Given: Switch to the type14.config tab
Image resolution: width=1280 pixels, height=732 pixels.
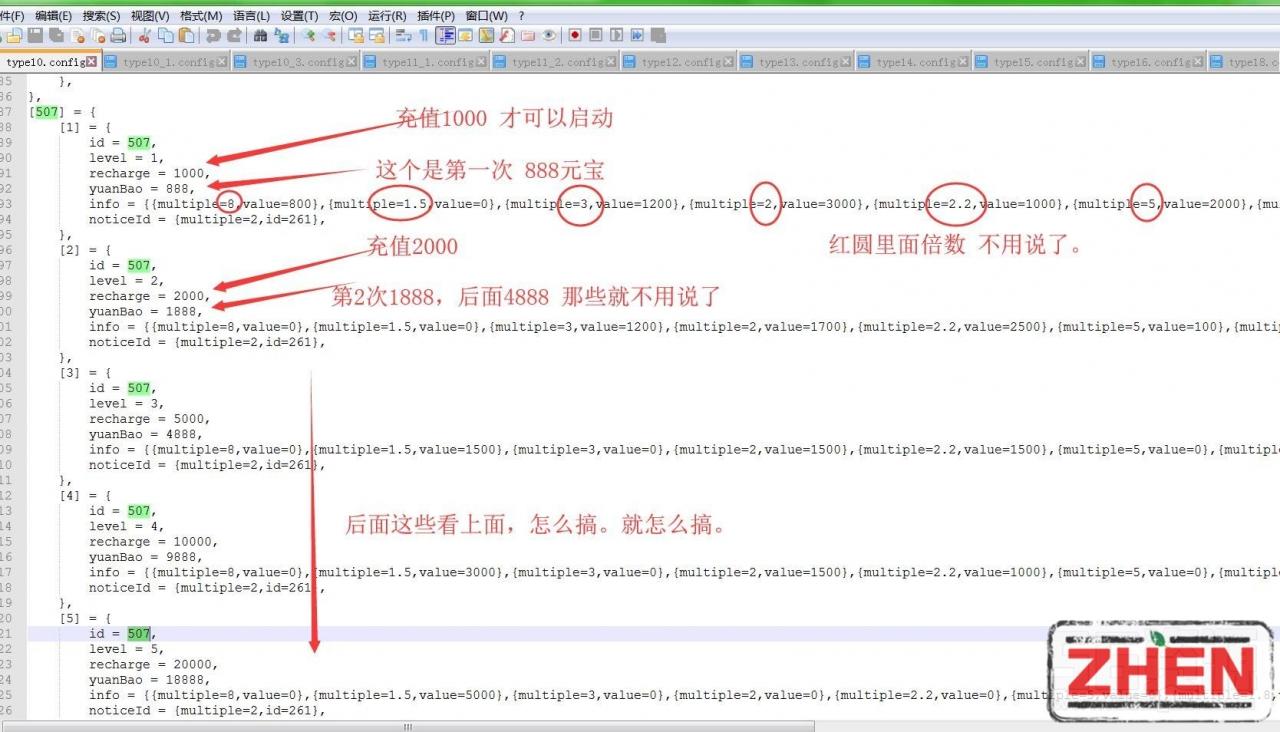Looking at the screenshot, I should click(x=915, y=62).
